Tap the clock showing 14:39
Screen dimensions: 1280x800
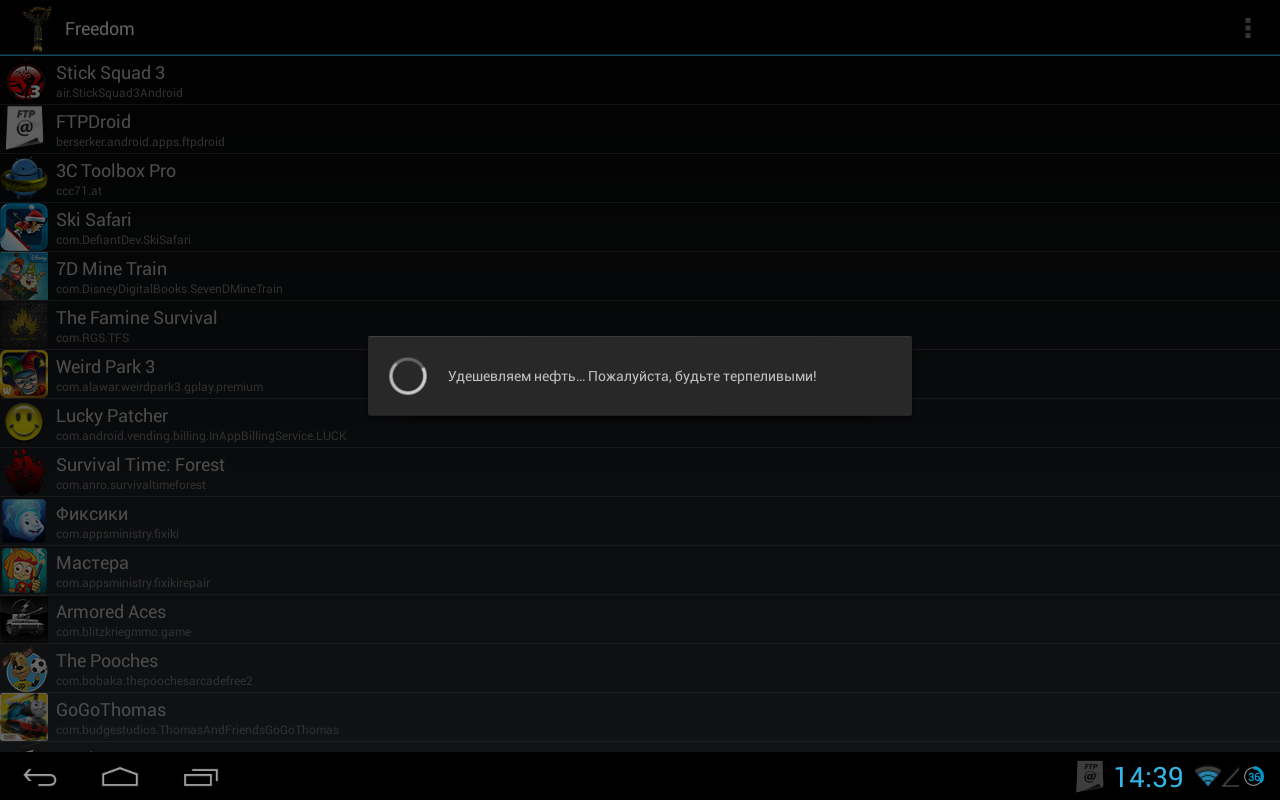click(x=1148, y=777)
